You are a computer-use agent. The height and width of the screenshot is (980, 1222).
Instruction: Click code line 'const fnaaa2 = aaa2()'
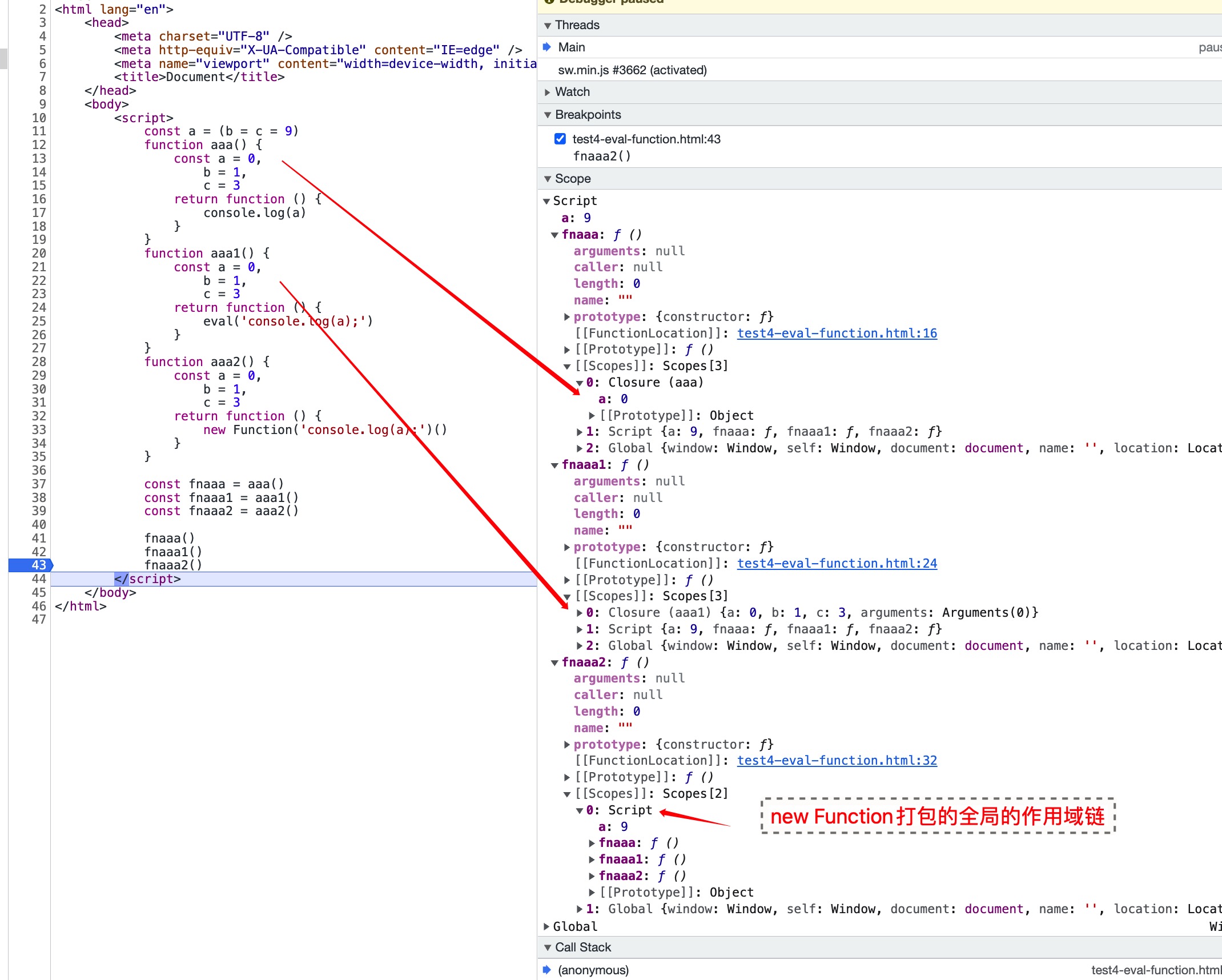click(x=222, y=511)
